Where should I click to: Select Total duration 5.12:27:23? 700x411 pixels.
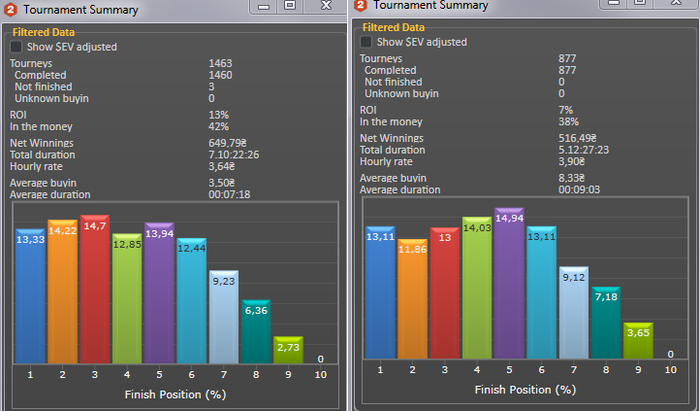pyautogui.click(x=583, y=150)
